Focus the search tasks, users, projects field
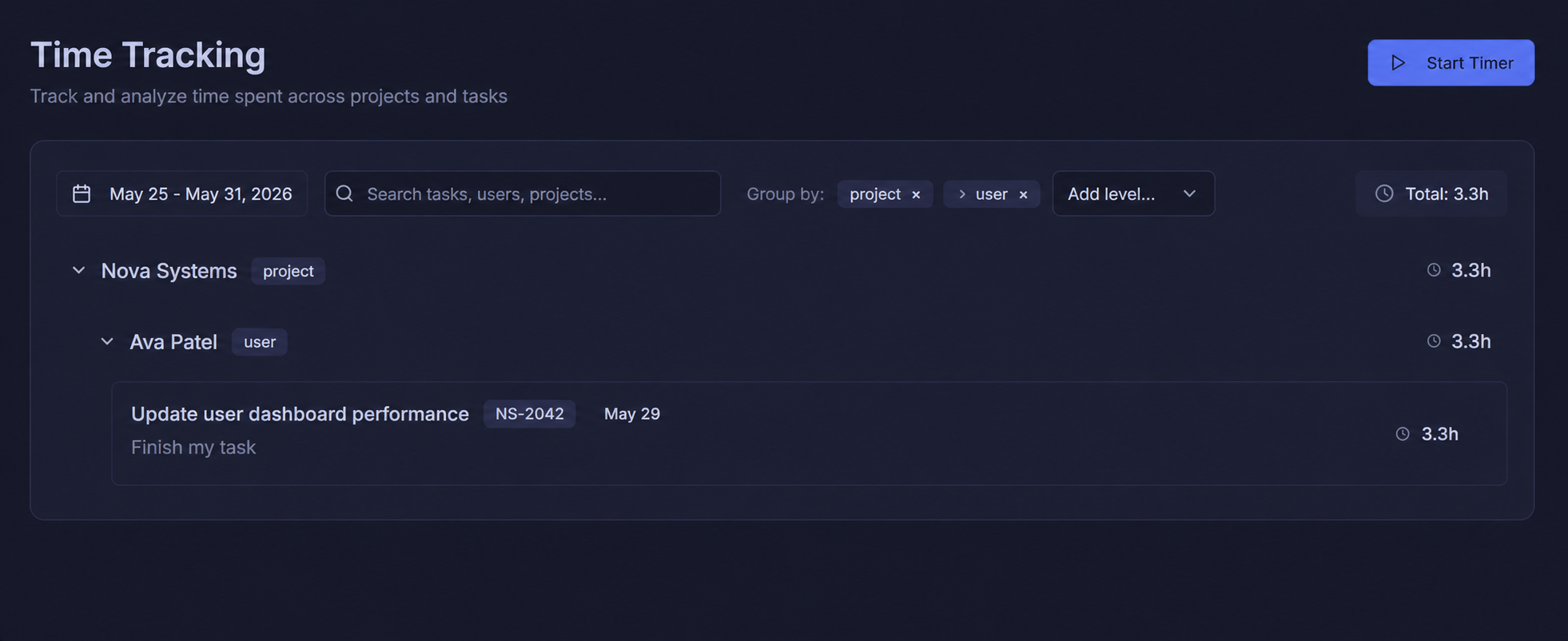 [523, 193]
